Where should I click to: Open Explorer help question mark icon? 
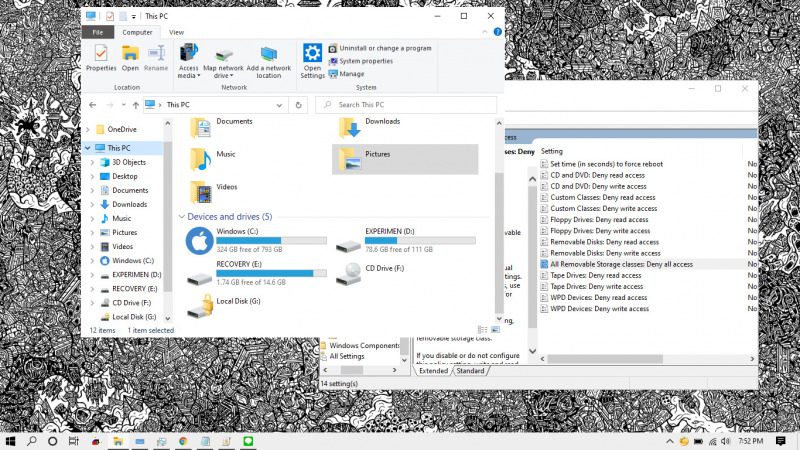pyautogui.click(x=497, y=32)
